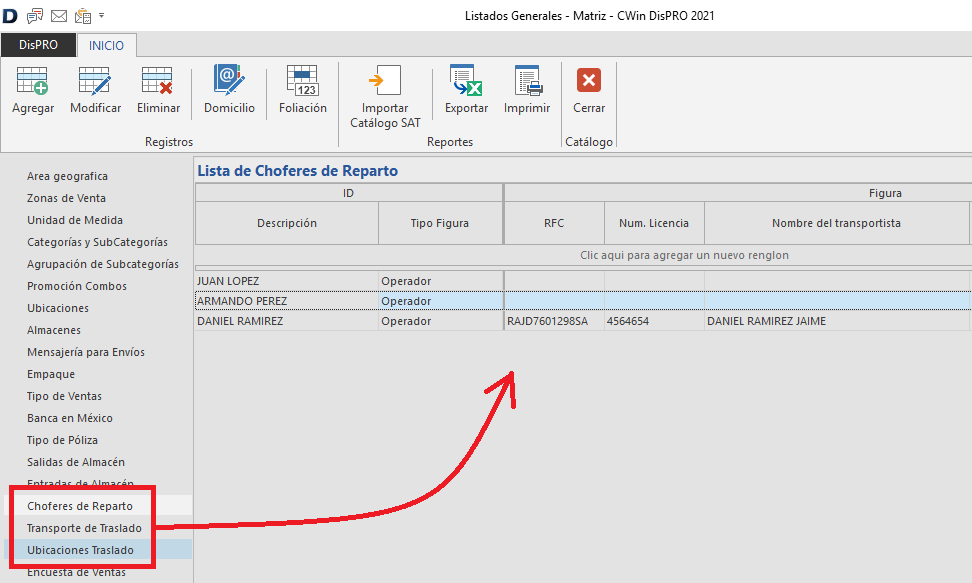The width and height of the screenshot is (972, 583).
Task: Open Ubicaciones Traslado list
Action: point(80,550)
